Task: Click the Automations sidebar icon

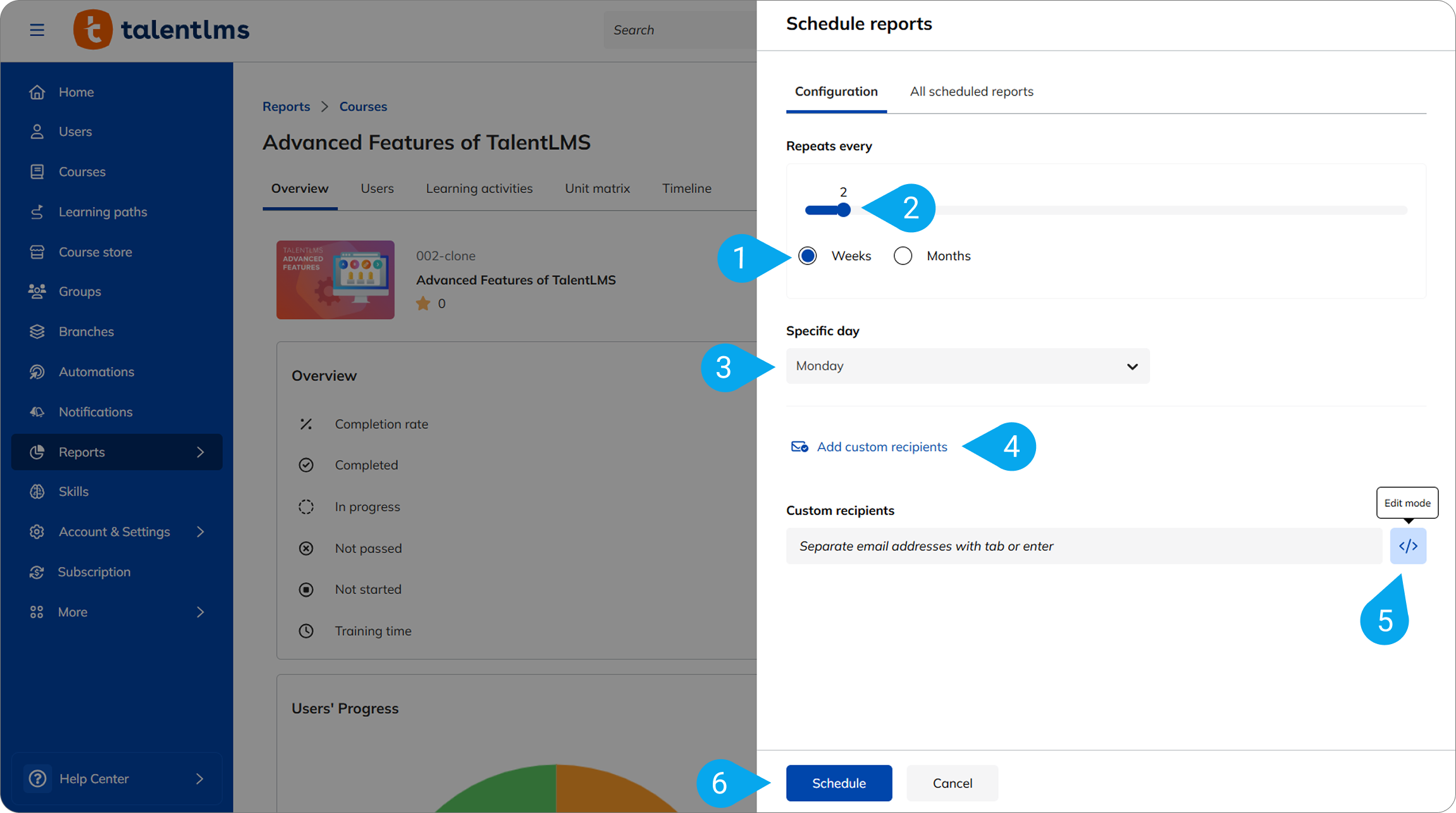Action: tap(37, 372)
